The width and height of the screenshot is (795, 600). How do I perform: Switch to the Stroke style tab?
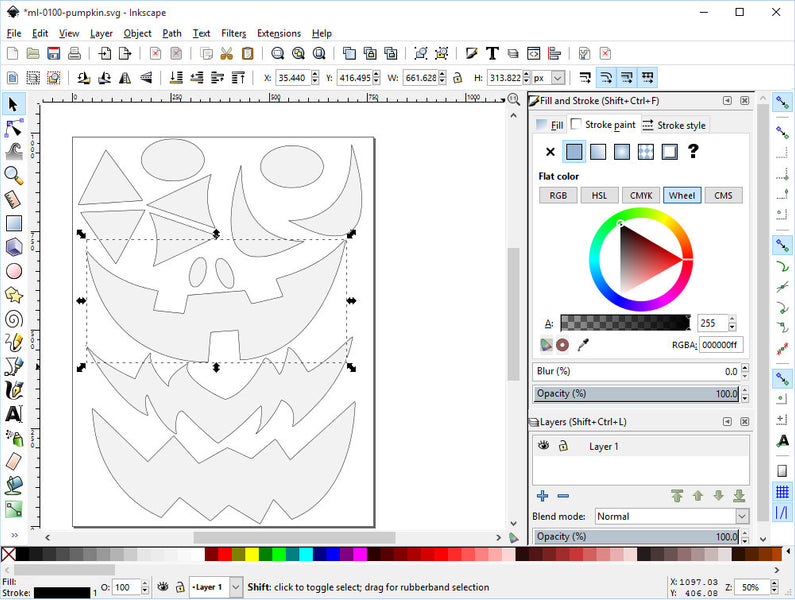tap(674, 125)
